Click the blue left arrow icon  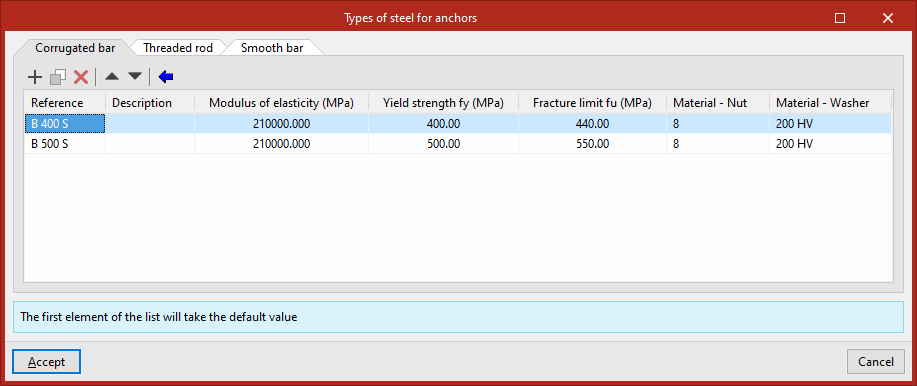166,77
